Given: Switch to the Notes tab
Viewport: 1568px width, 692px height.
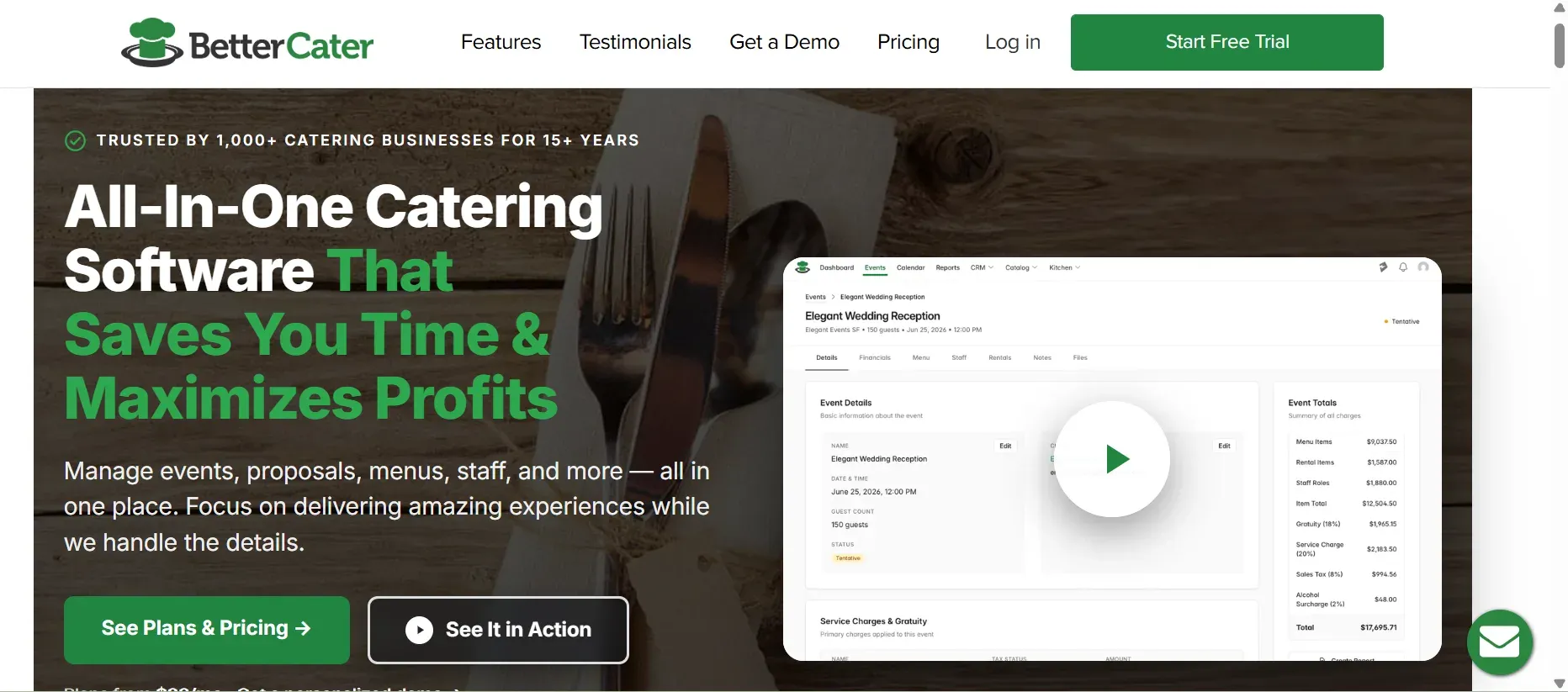Looking at the screenshot, I should [1042, 358].
